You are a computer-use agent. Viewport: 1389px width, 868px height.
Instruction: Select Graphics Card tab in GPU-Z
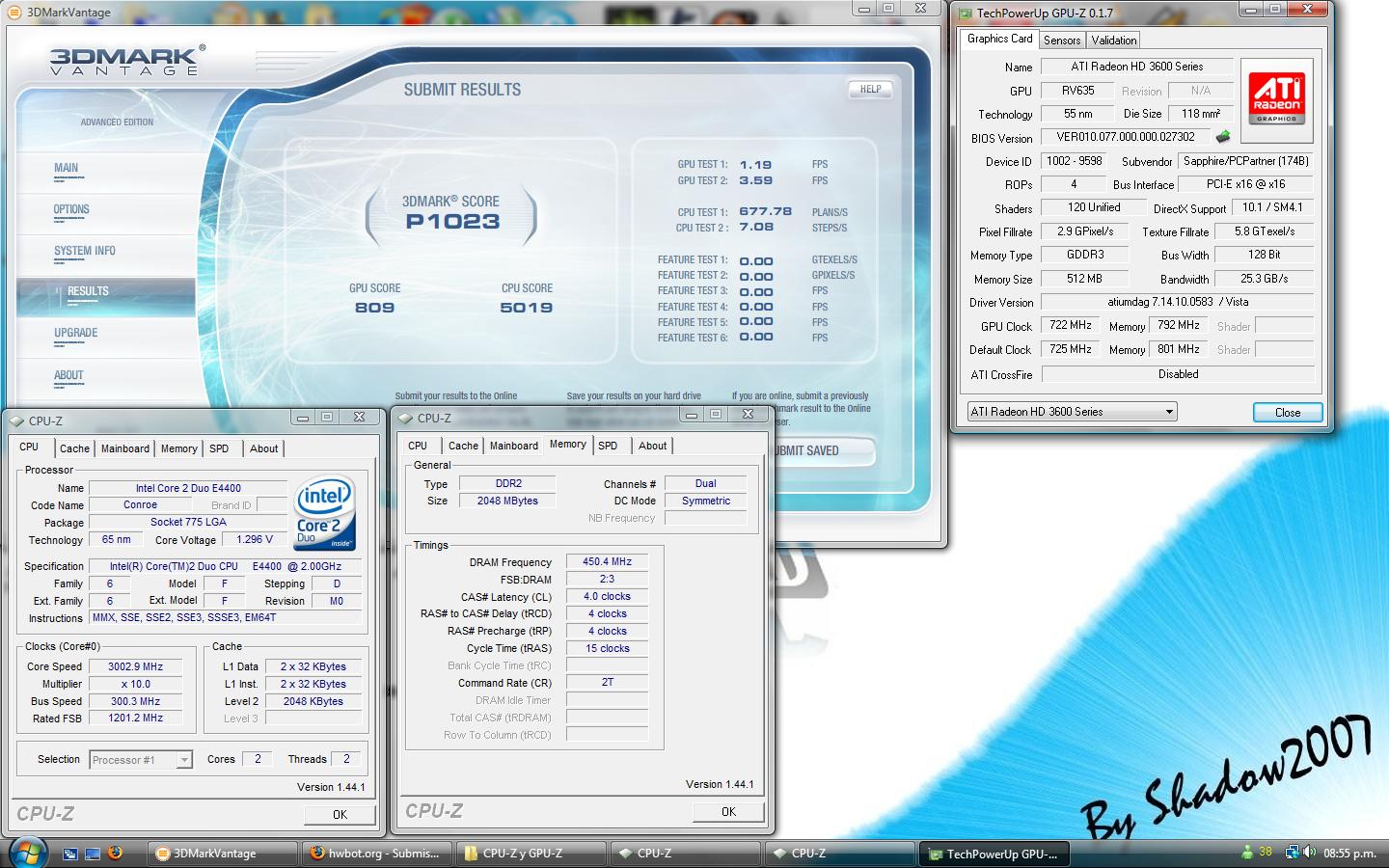(x=999, y=39)
